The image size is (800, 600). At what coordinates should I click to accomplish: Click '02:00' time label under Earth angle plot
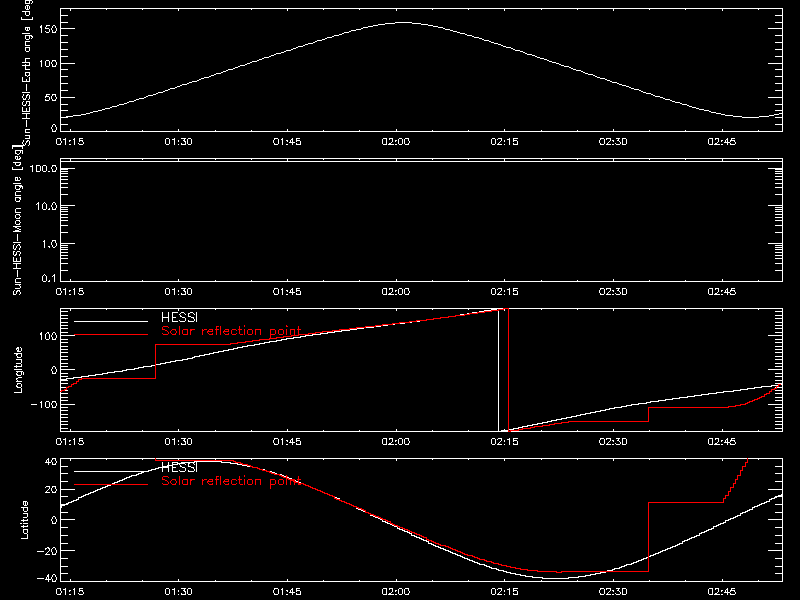coord(395,141)
